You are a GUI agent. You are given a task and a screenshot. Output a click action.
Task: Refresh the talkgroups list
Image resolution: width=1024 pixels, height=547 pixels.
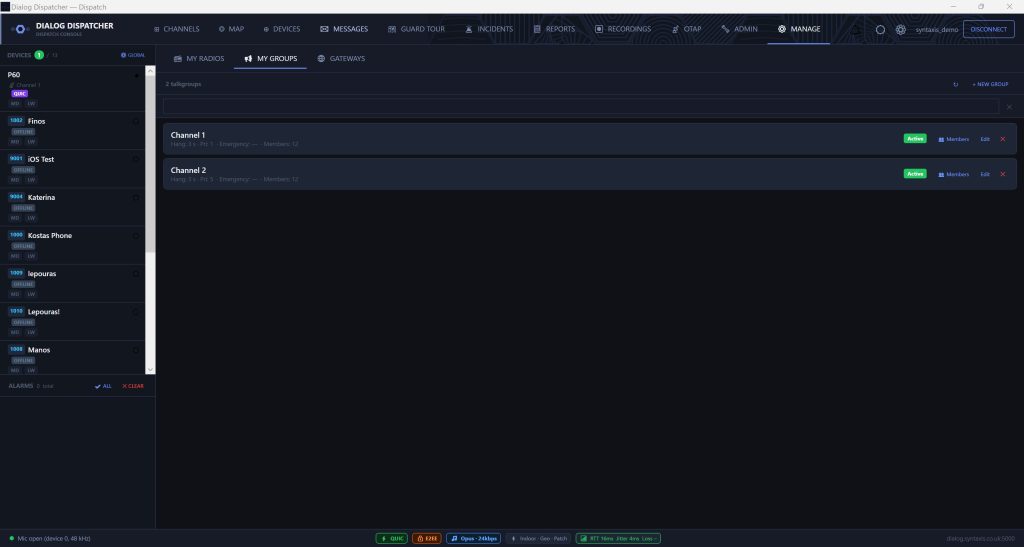click(955, 84)
